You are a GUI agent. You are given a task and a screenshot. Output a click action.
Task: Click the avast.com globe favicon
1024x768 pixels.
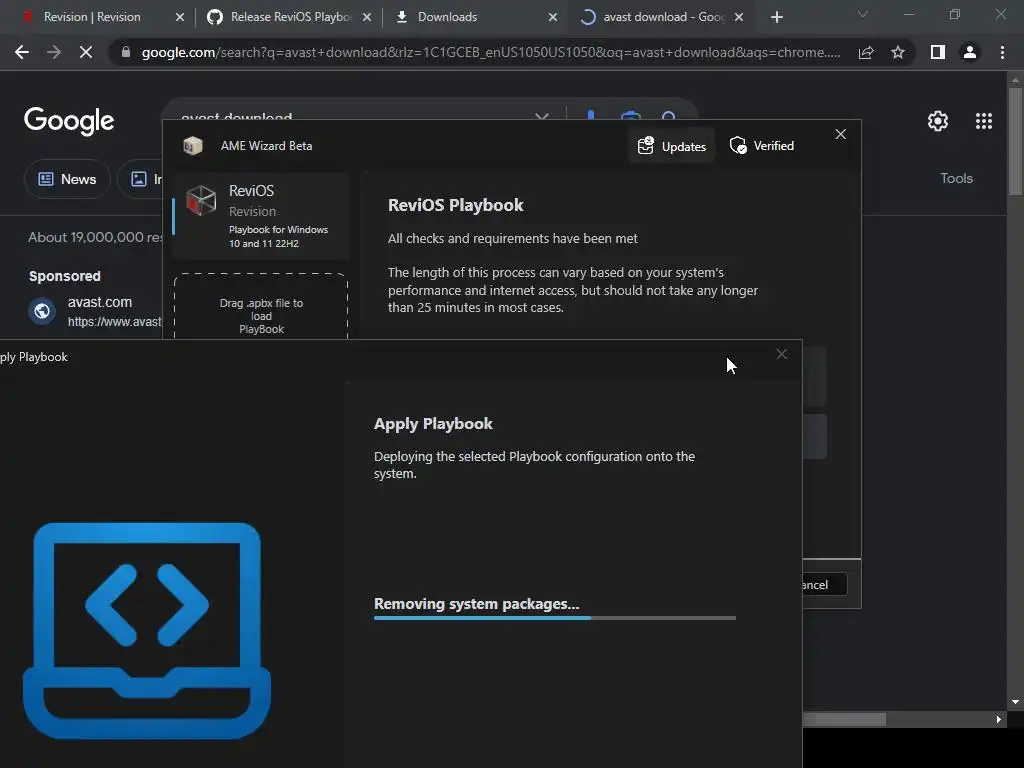point(42,311)
